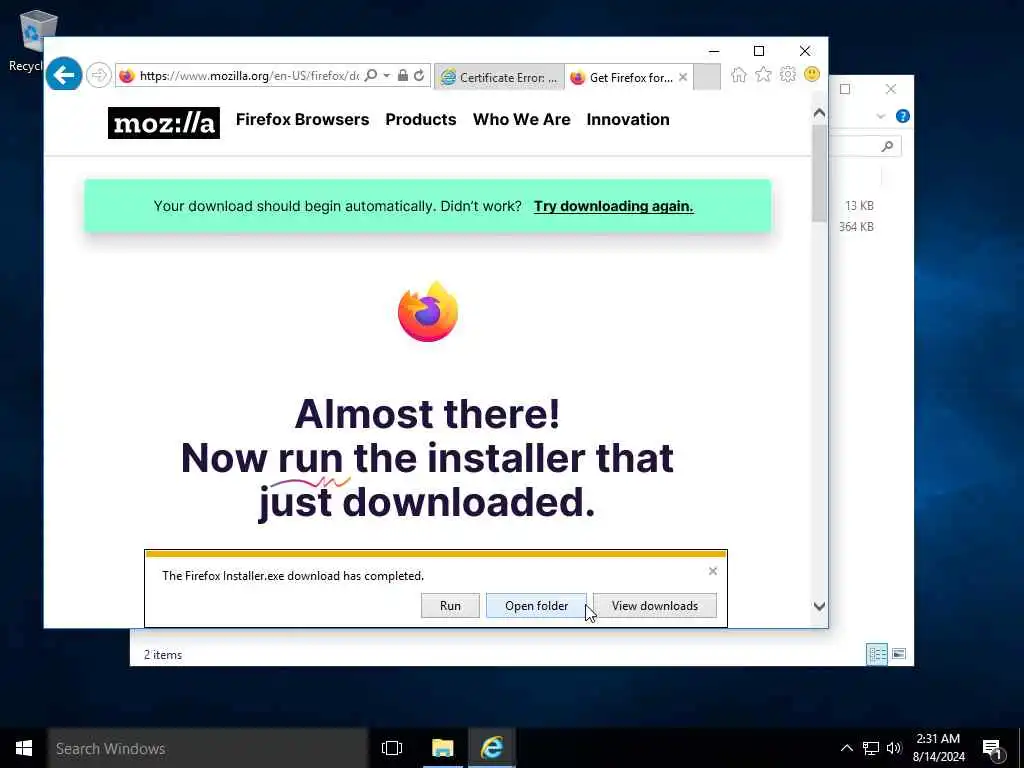1024x768 pixels.
Task: Click the security lock icon
Action: (x=403, y=76)
